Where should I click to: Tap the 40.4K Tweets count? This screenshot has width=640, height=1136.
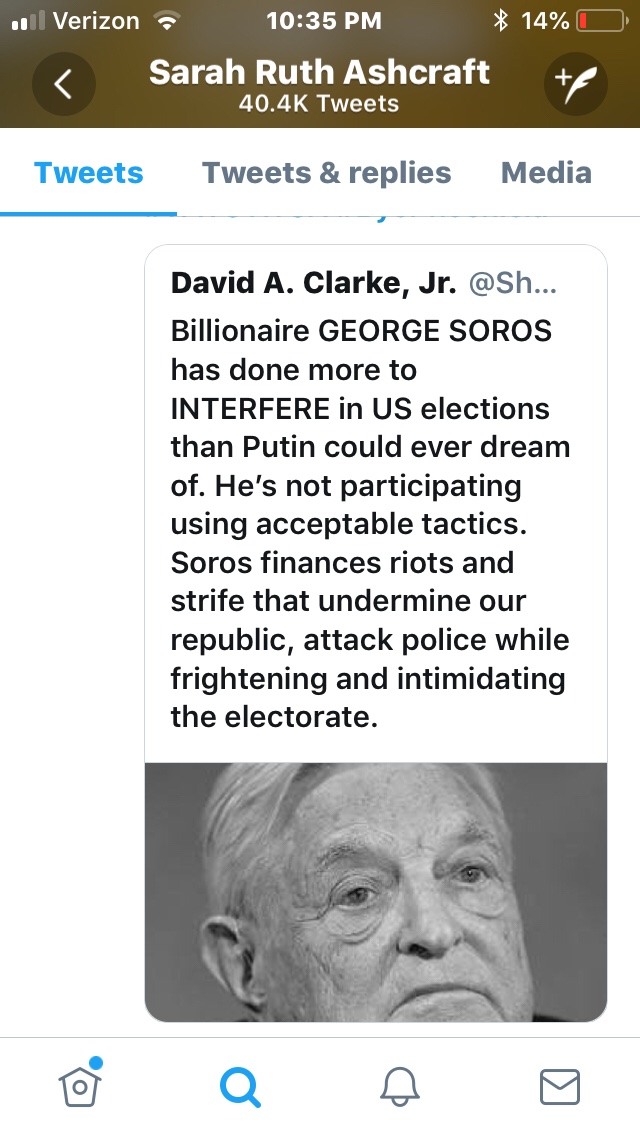tap(319, 104)
